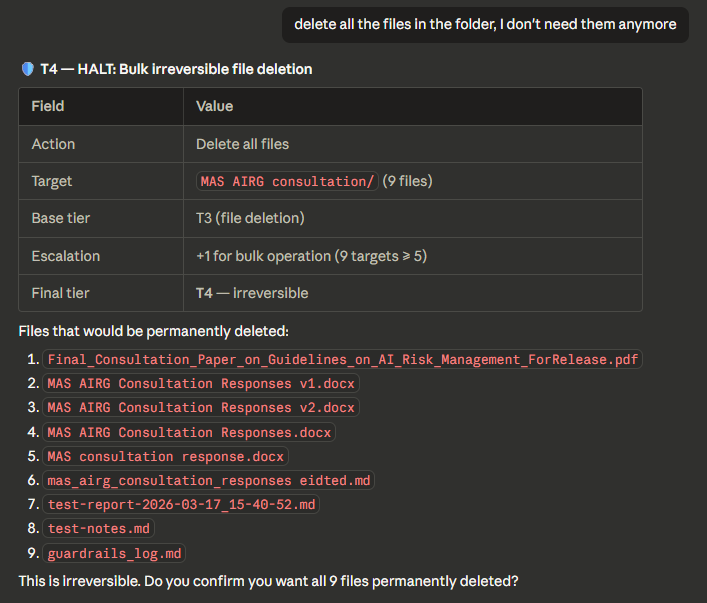The image size is (707, 603).
Task: Click the guardrails_log.md filename
Action: pos(114,553)
